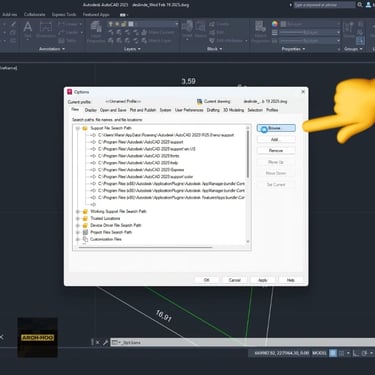
Task: Apply the Options changes
Action: click(x=263, y=280)
